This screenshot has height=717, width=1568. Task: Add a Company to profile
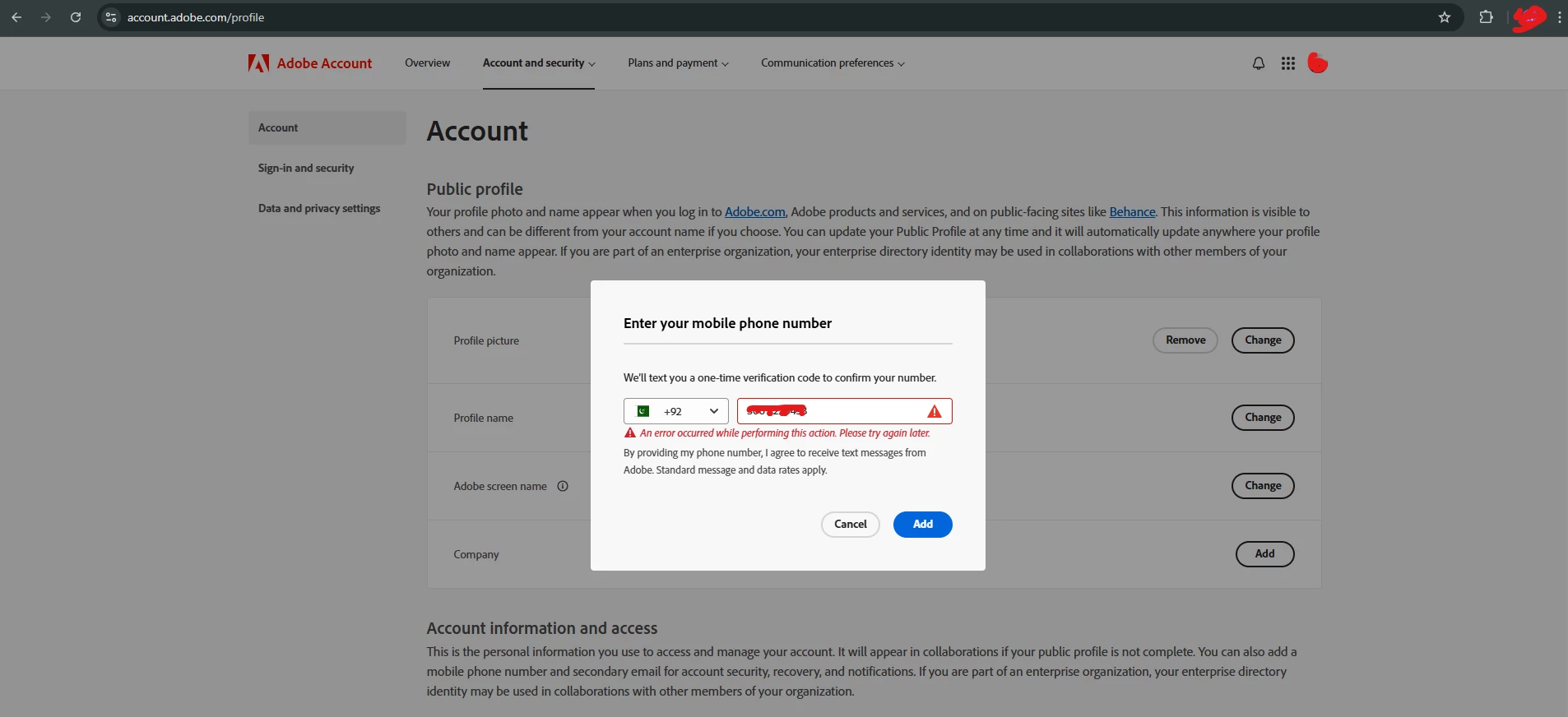1265,554
